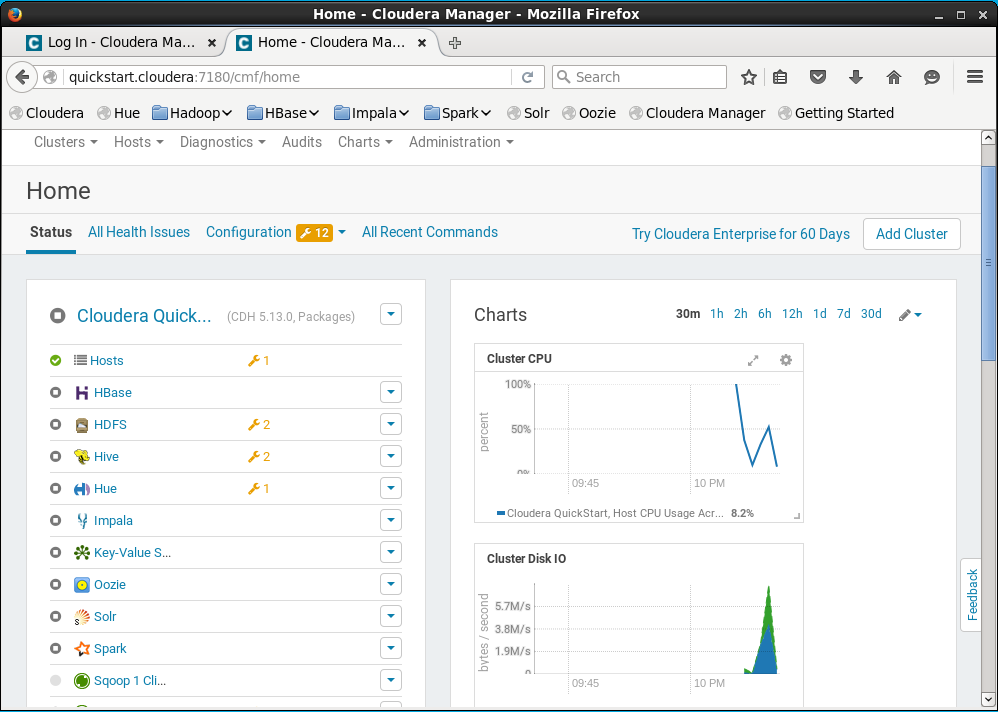Click the HDFS service icon
The width and height of the screenshot is (998, 712).
coord(81,424)
